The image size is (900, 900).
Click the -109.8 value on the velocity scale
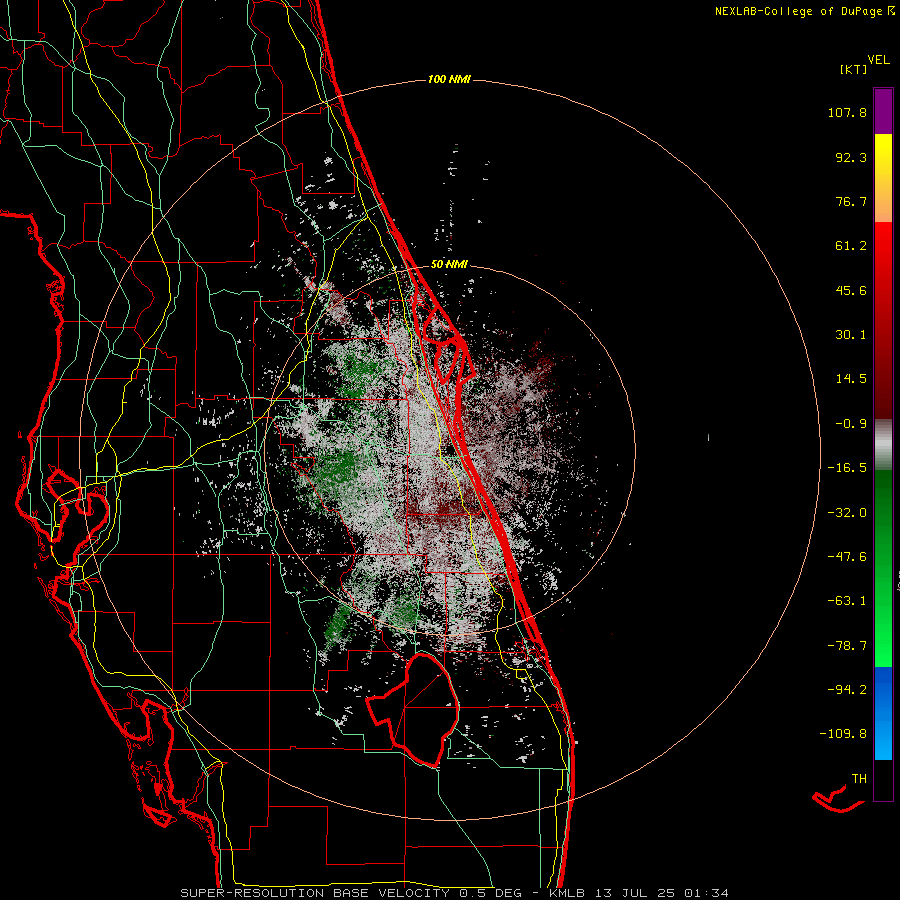(843, 734)
